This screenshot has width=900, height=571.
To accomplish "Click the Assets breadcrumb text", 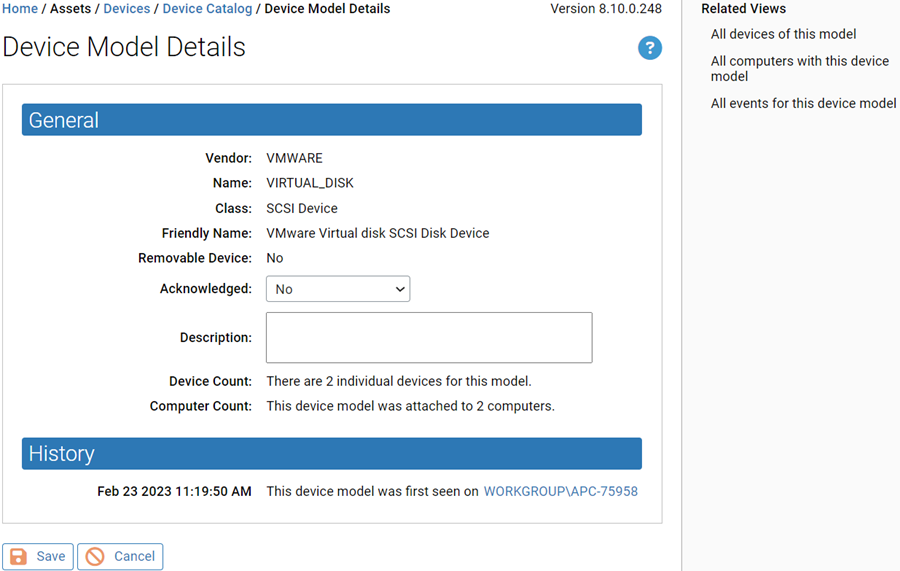I will click(x=71, y=9).
